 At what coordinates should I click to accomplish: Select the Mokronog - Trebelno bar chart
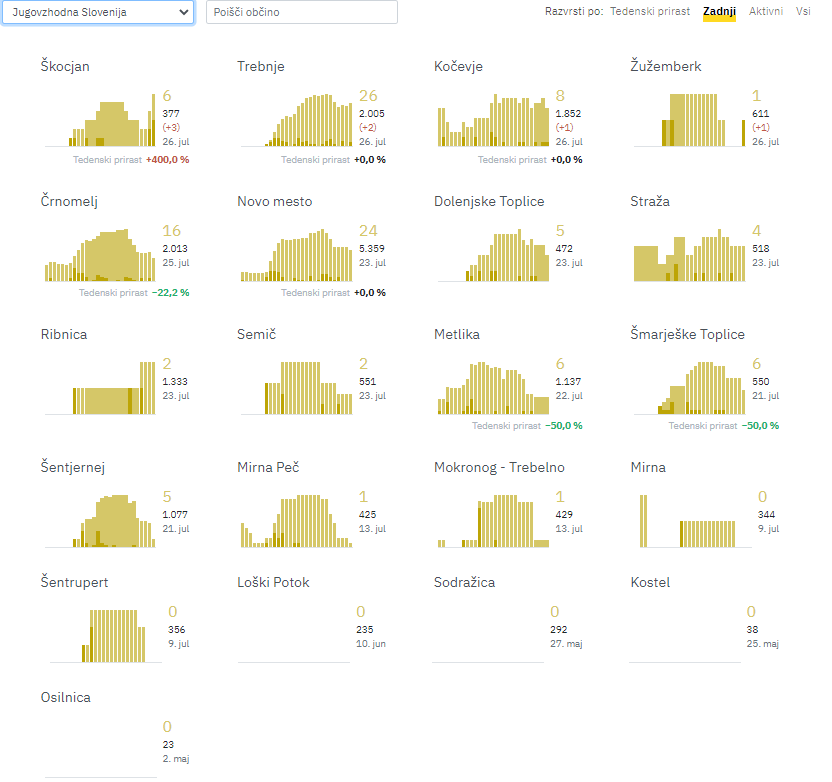pos(493,522)
